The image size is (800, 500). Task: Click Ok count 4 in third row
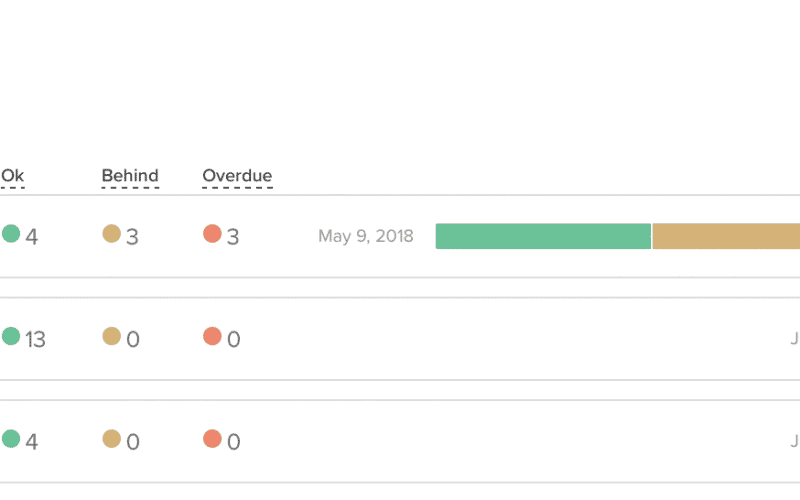(x=32, y=442)
